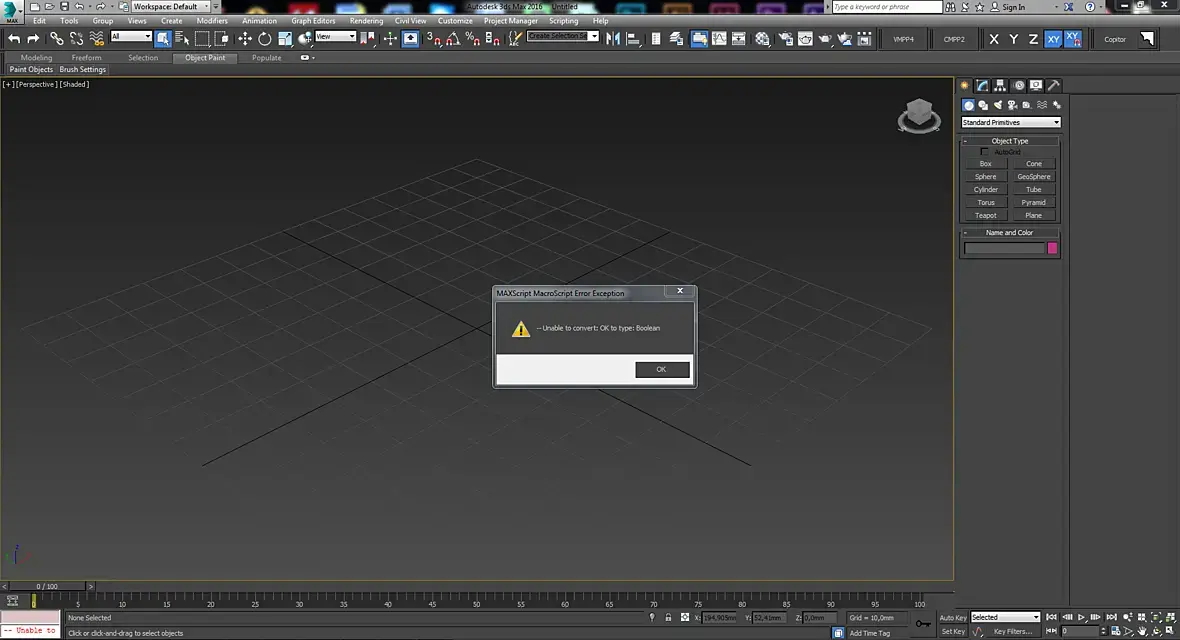Select the Rotate tool in toolbar
The width and height of the screenshot is (1180, 640).
265,39
